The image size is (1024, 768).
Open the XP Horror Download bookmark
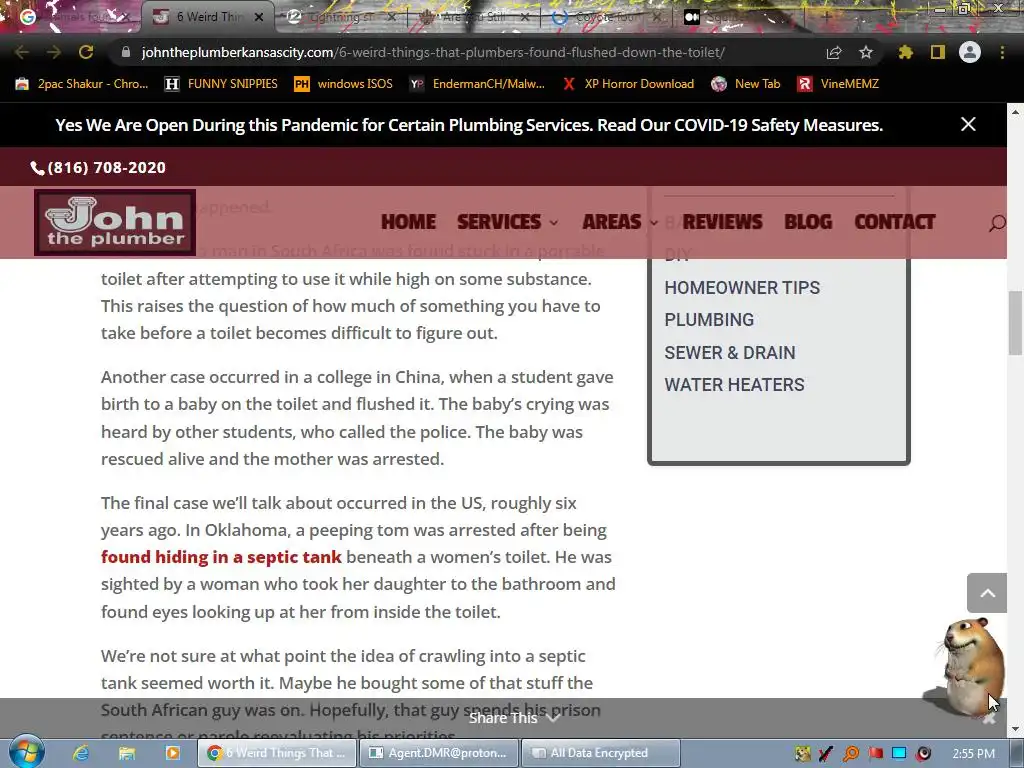628,84
